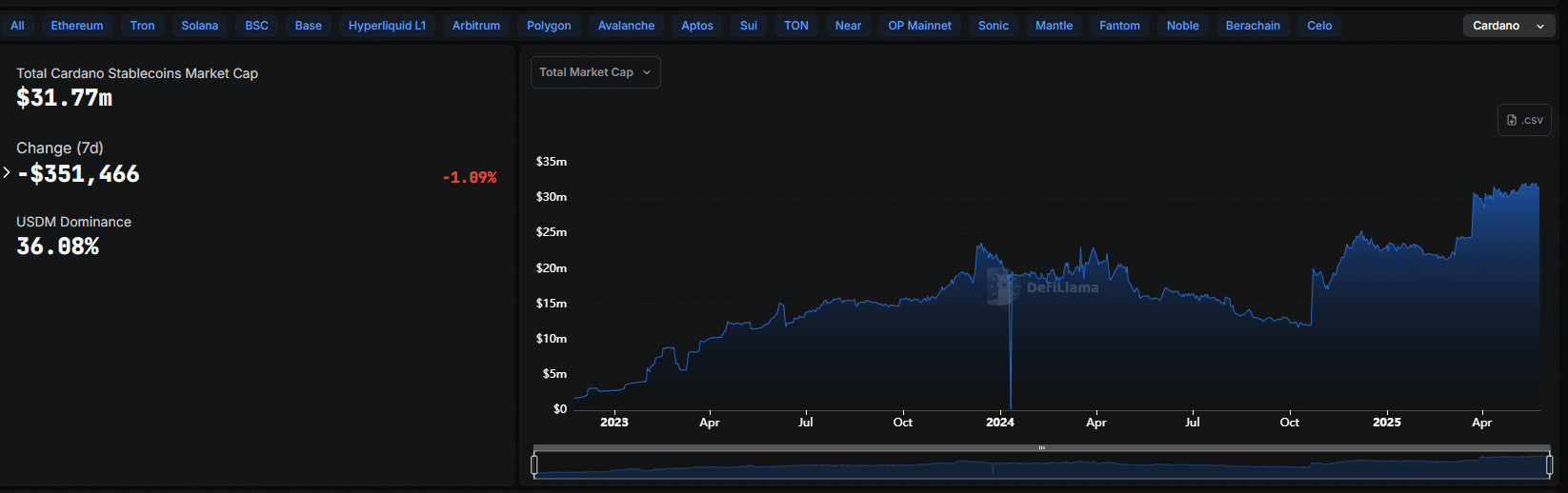Click the top grip of range slider
This screenshot has height=493, width=1568.
tap(1042, 447)
